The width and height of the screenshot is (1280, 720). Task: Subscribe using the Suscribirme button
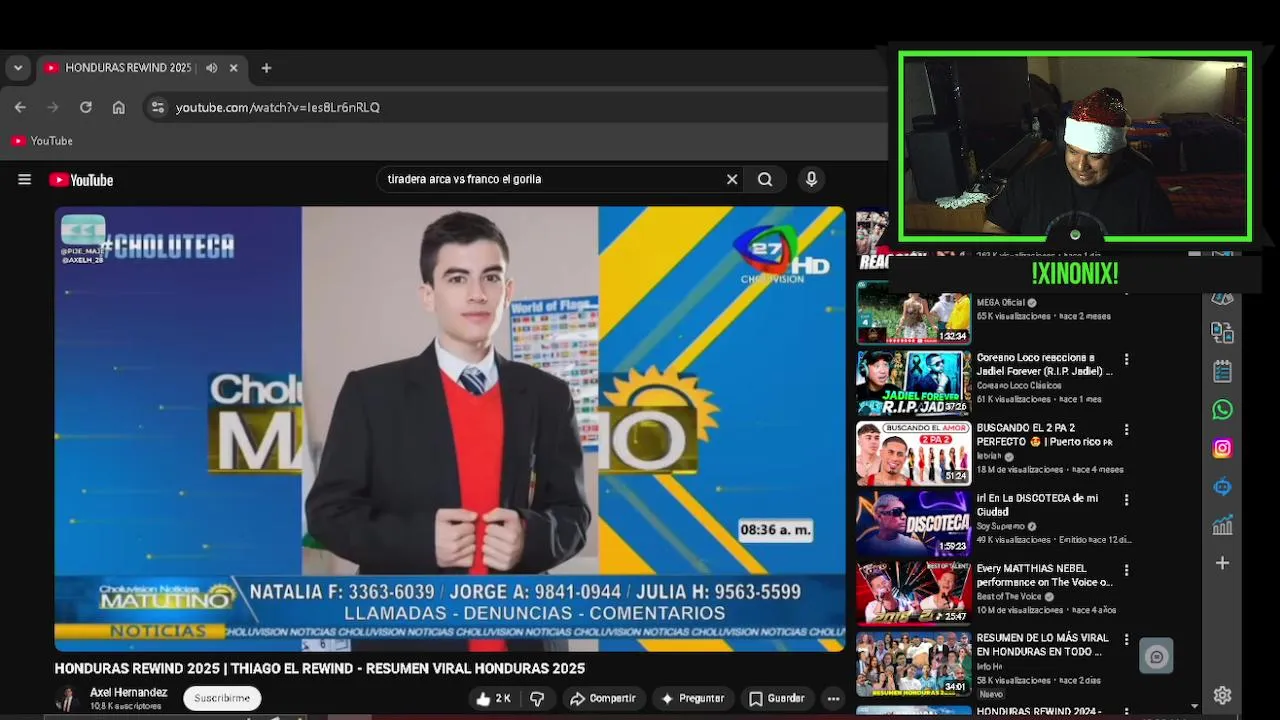coord(222,698)
